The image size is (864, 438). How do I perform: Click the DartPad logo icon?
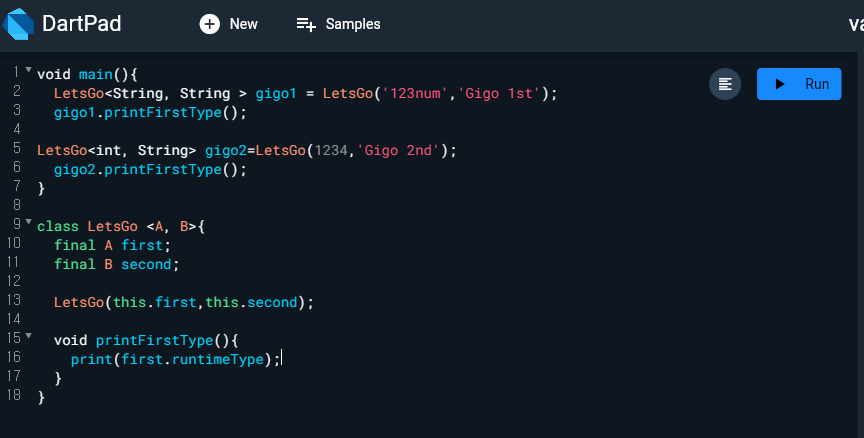tap(18, 24)
